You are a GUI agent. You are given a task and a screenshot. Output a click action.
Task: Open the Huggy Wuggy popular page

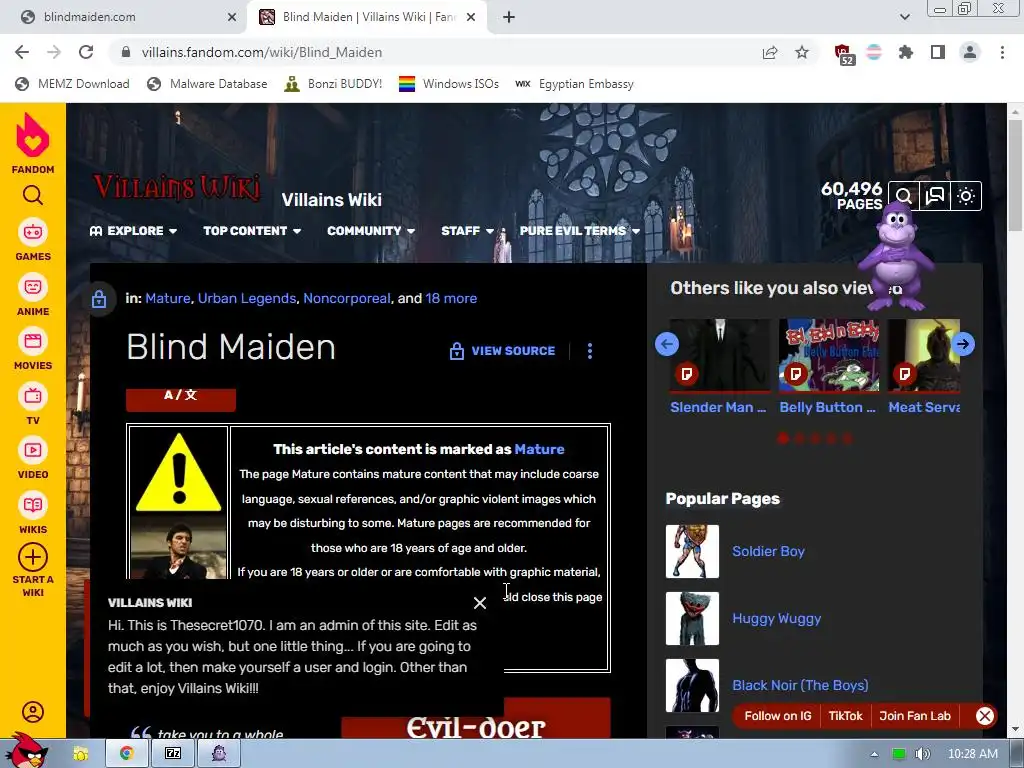[776, 618]
